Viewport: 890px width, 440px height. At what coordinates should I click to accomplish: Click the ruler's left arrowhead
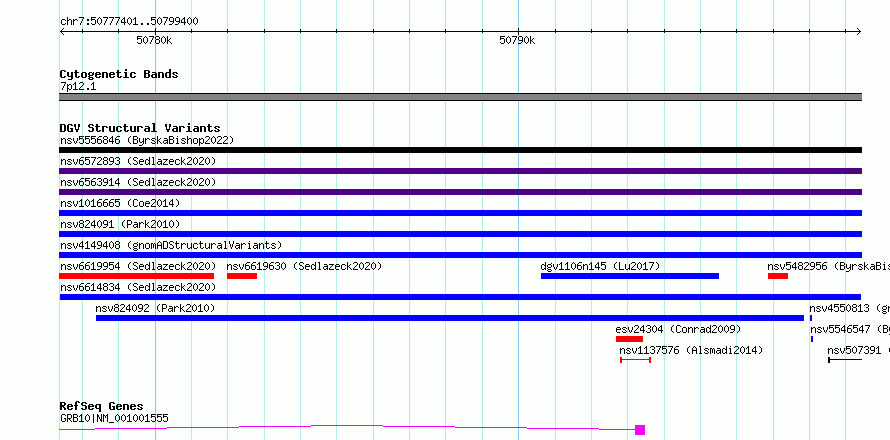62,32
